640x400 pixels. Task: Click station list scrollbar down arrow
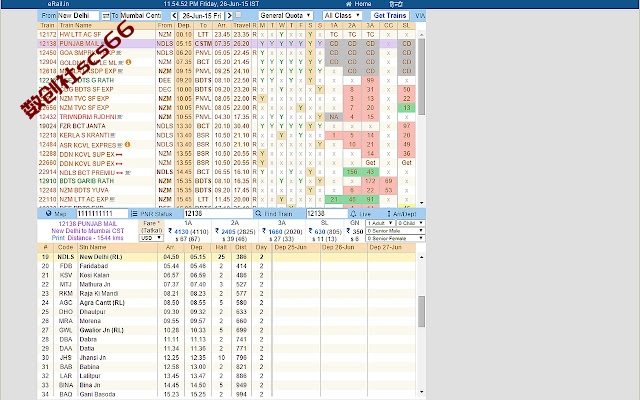(421, 392)
